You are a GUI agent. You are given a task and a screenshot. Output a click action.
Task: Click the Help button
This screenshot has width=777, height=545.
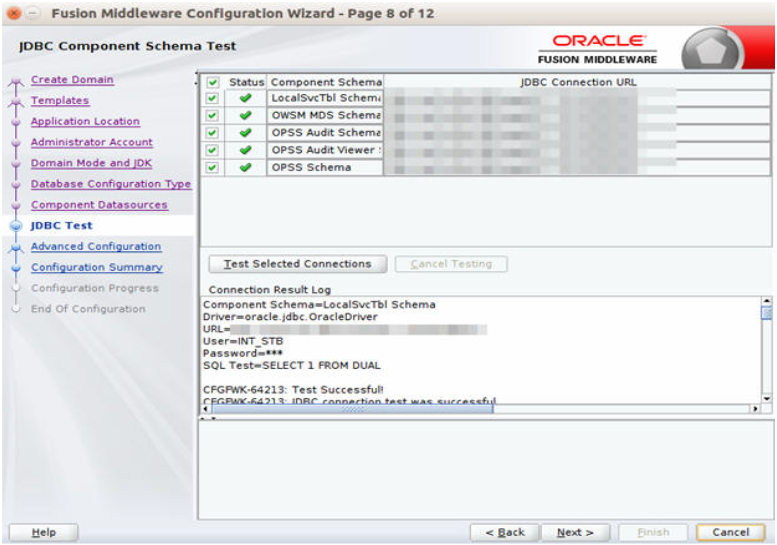point(44,533)
